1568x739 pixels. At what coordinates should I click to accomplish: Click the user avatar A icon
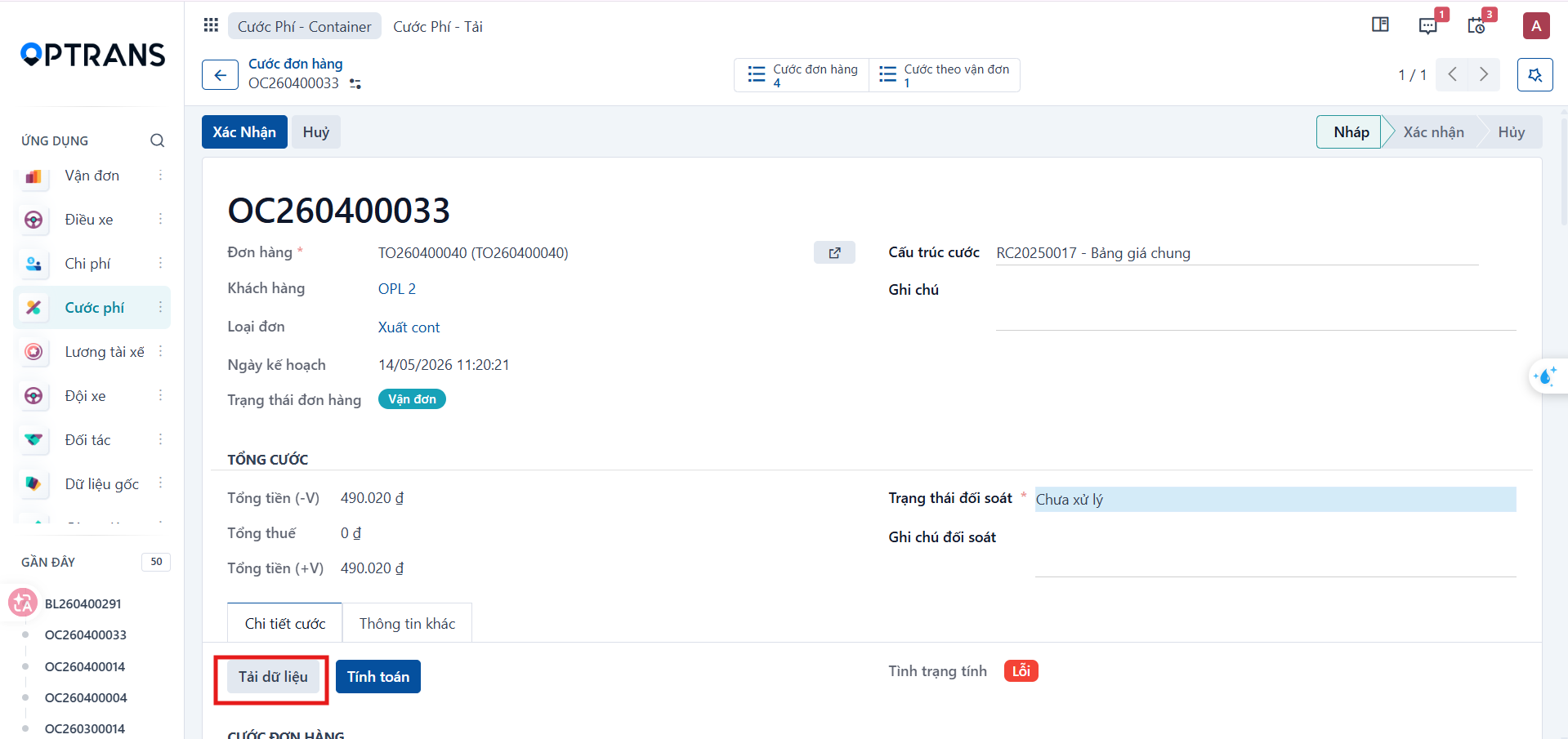coord(1536,25)
